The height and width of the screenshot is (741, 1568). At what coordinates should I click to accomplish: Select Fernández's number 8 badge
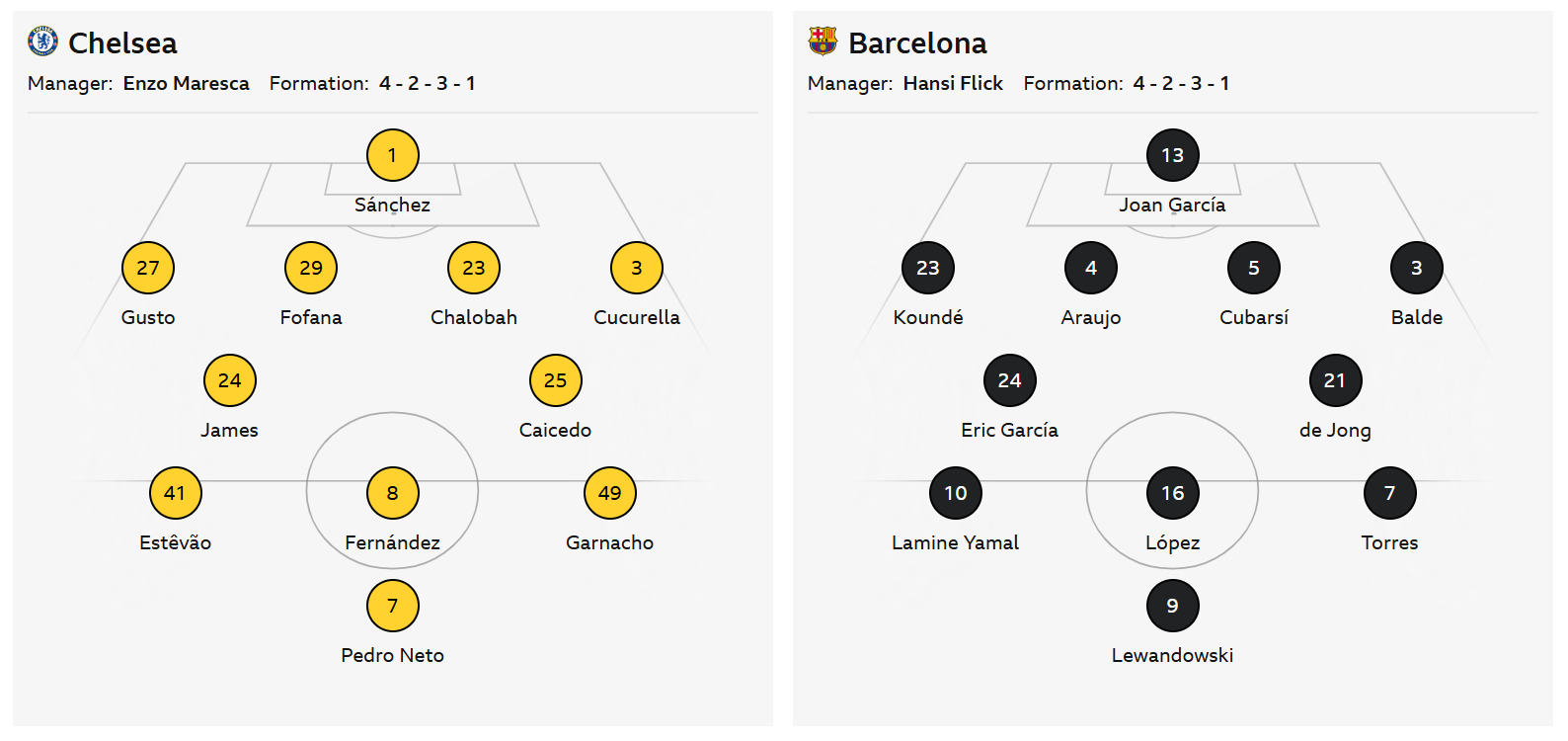[392, 493]
